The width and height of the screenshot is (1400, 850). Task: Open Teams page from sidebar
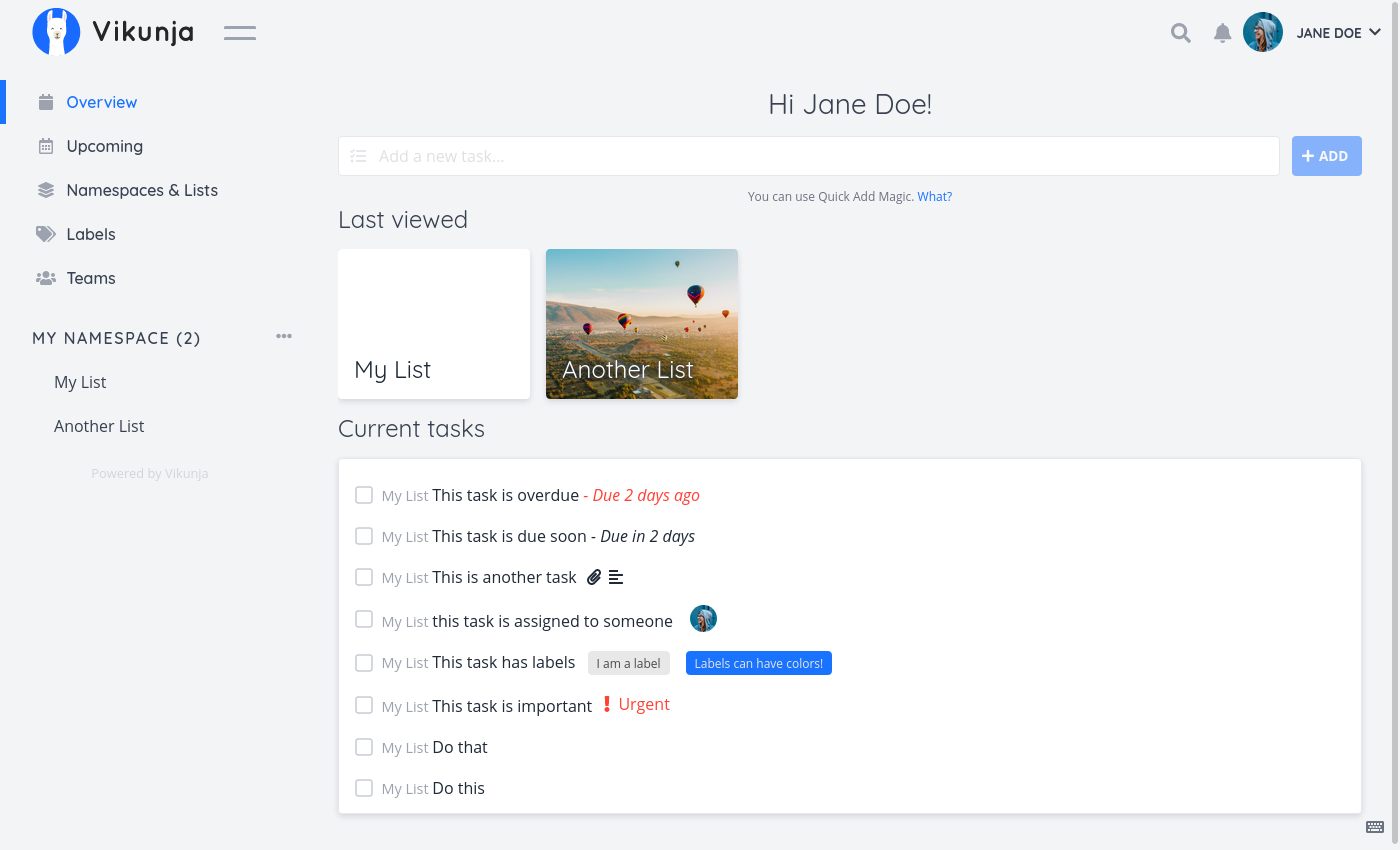[x=91, y=278]
